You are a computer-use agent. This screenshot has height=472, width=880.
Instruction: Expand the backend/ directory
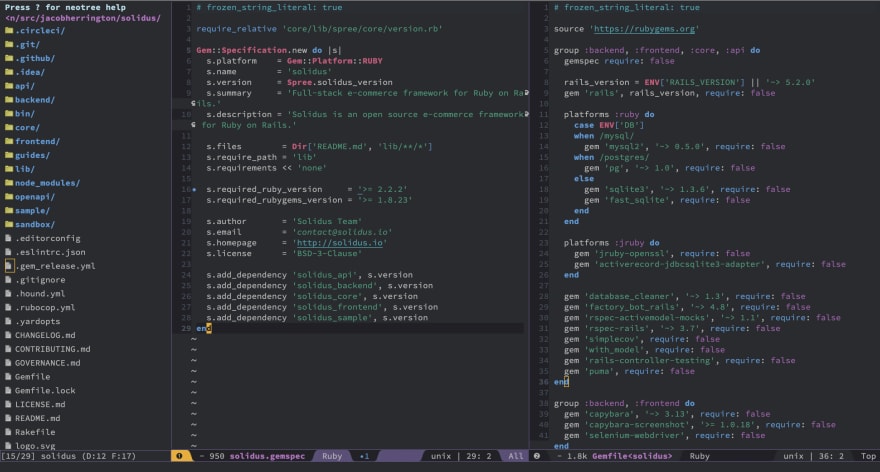35,100
